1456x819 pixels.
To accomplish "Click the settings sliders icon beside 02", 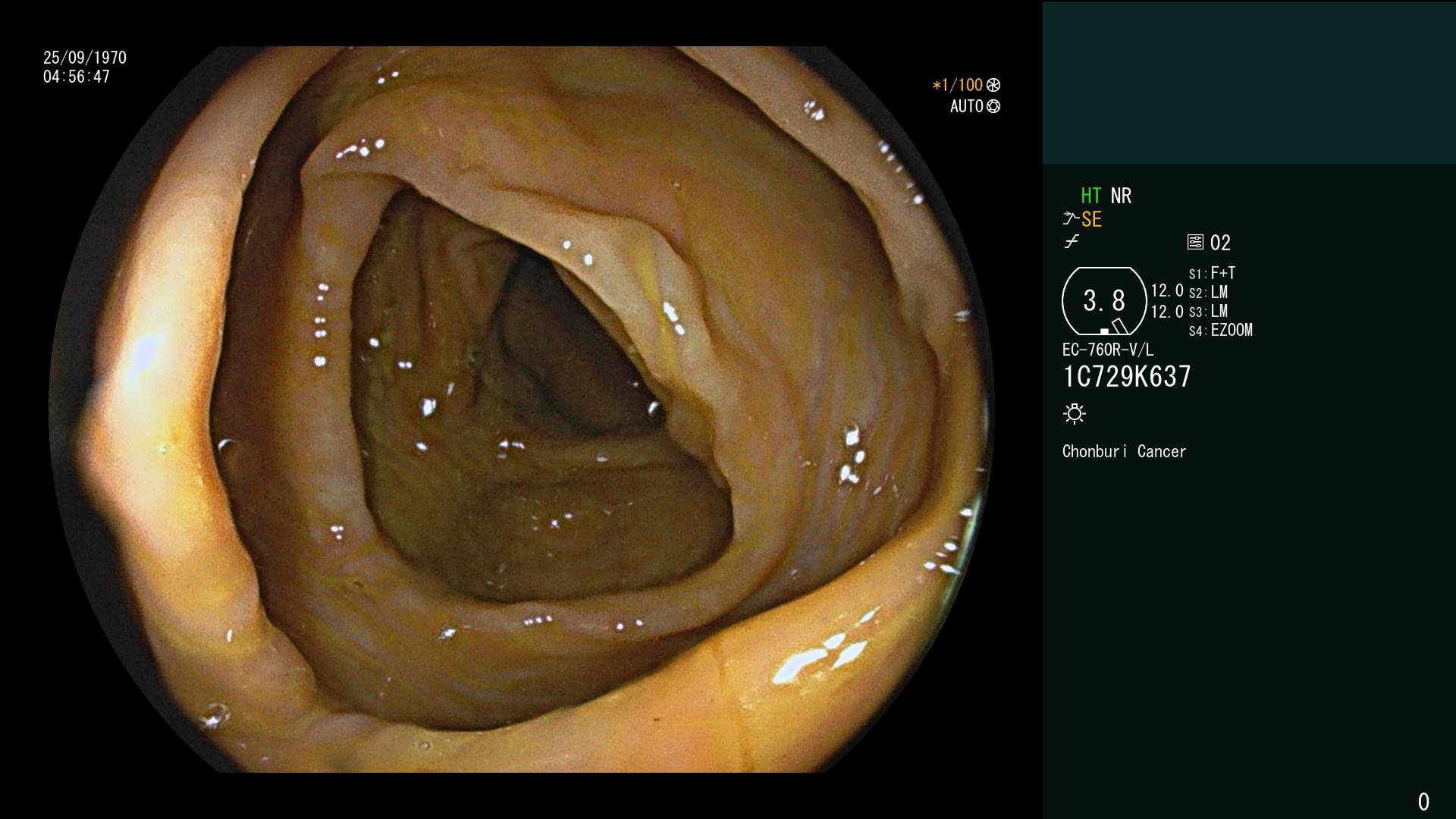I will (x=1195, y=242).
